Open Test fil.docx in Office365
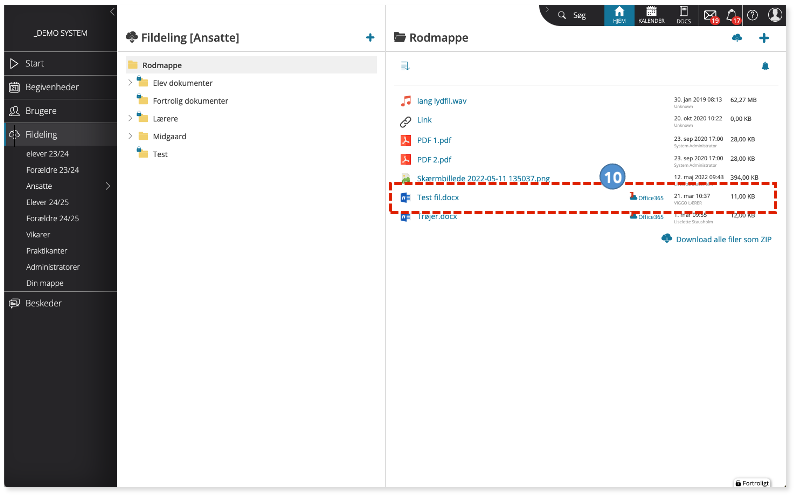The image size is (797, 499). 647,197
